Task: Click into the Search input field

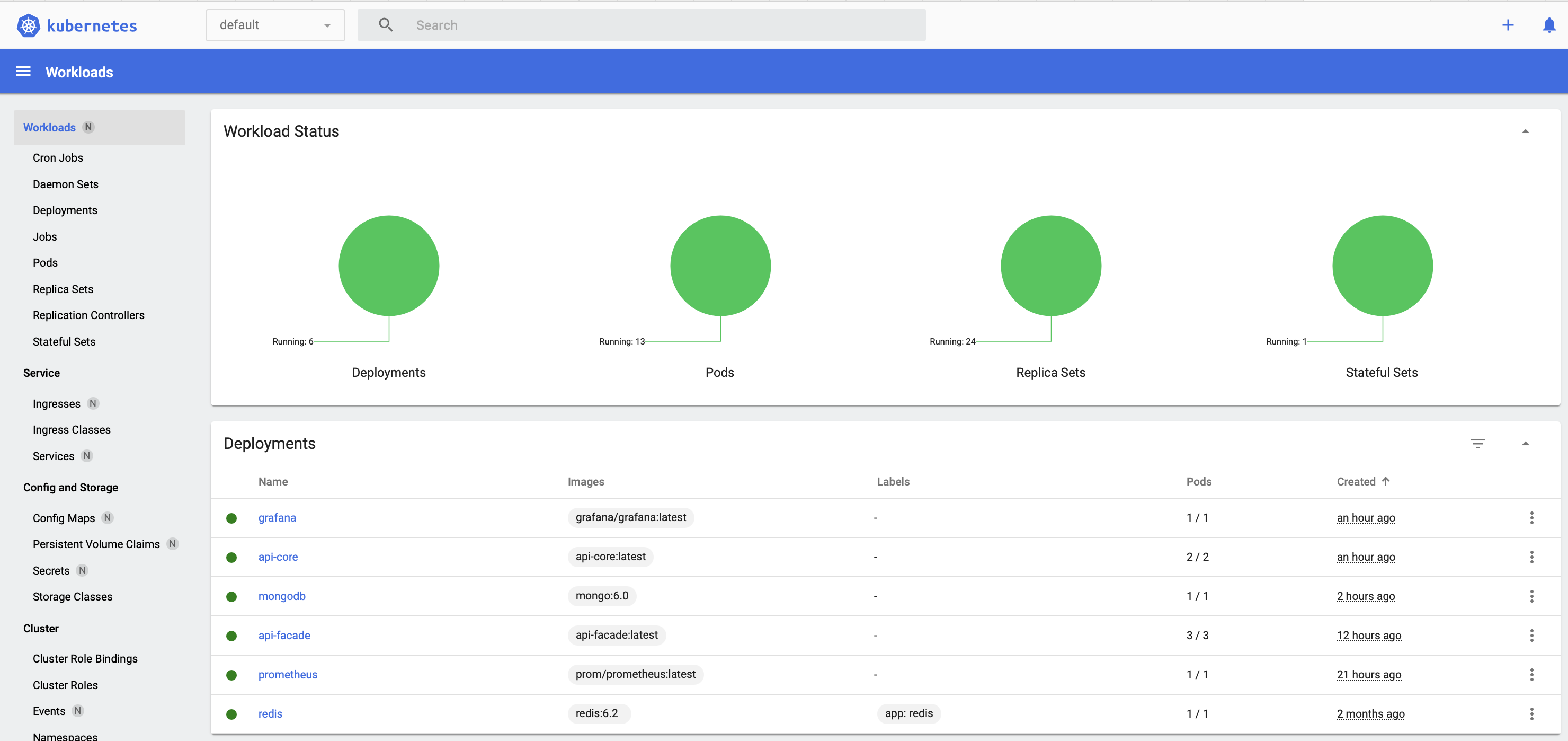Action: point(663,25)
